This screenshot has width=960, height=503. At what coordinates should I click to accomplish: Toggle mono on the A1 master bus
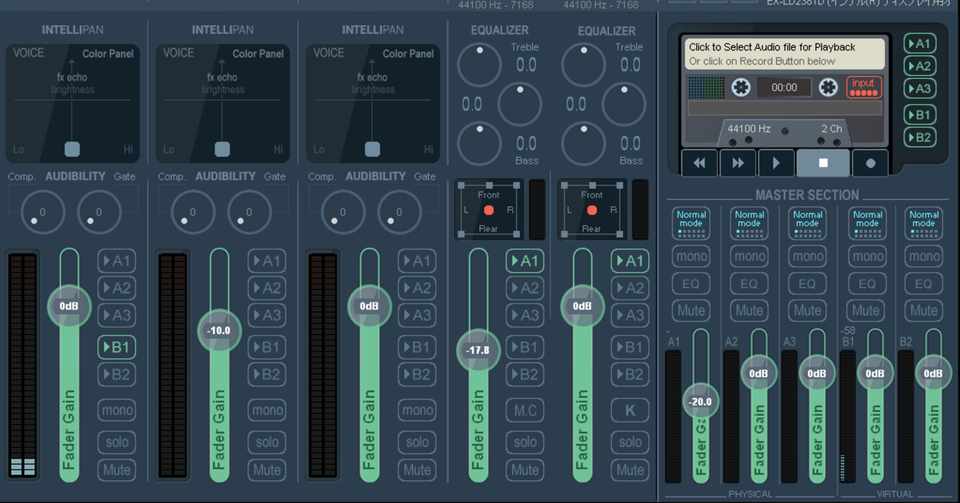coord(691,256)
